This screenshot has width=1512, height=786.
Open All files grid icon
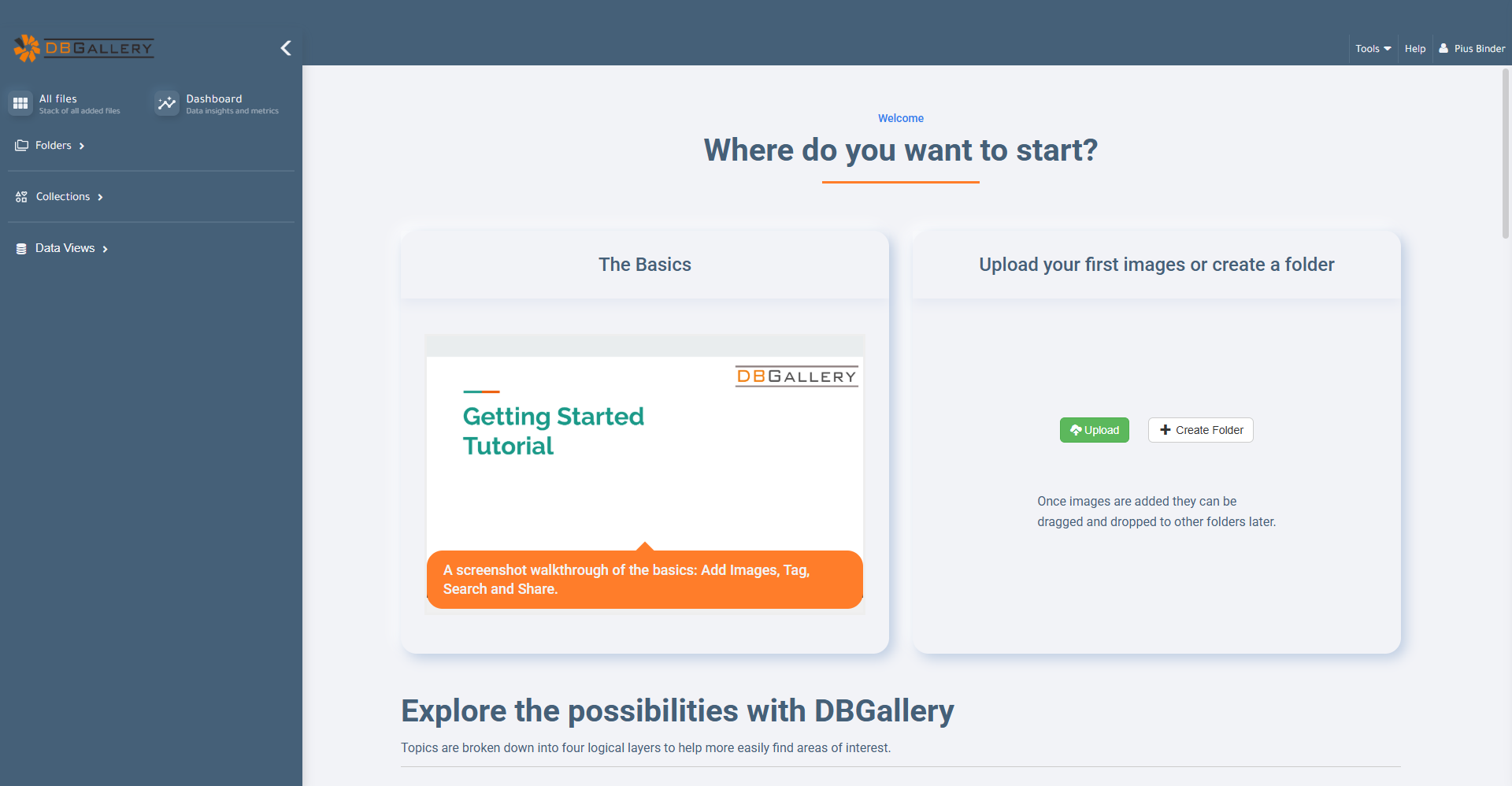(x=20, y=103)
